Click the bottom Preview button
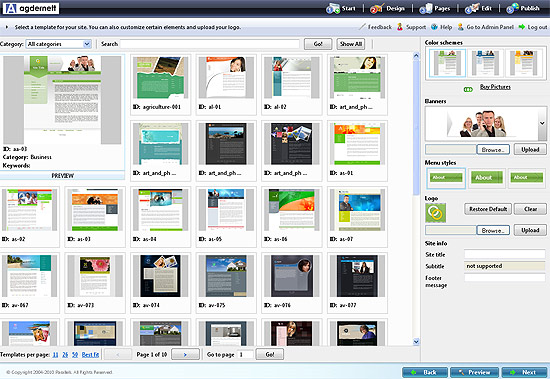Image resolution: width=550 pixels, height=379 pixels. pos(475,372)
